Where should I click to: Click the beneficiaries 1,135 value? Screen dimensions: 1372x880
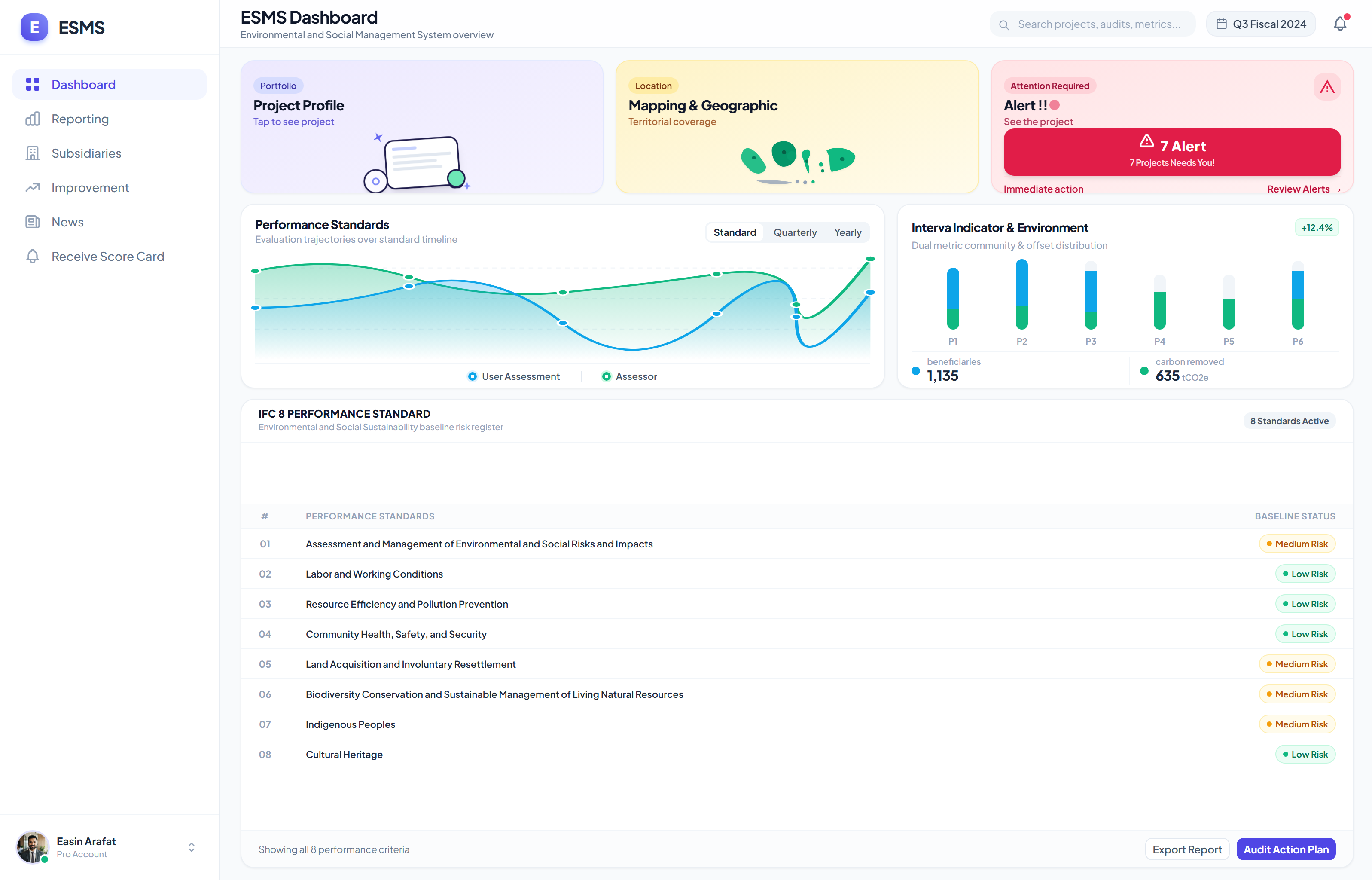click(942, 376)
